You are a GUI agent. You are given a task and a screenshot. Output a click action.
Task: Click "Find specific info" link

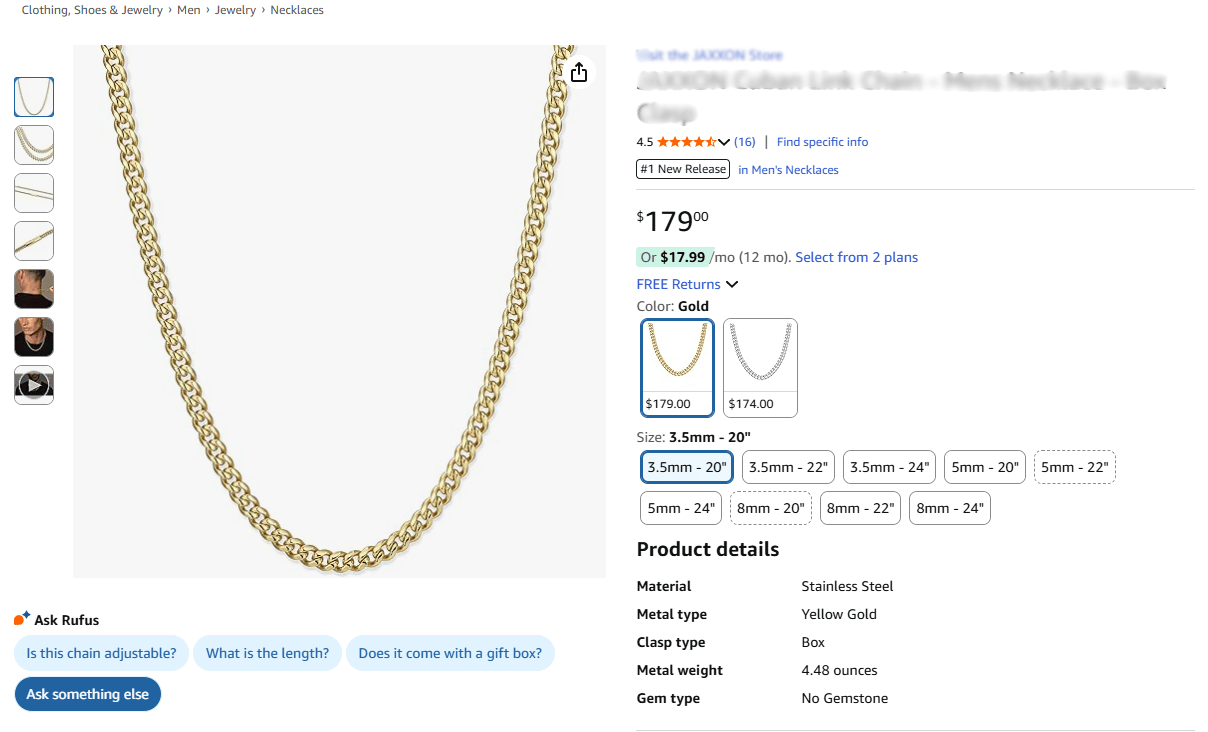point(822,142)
